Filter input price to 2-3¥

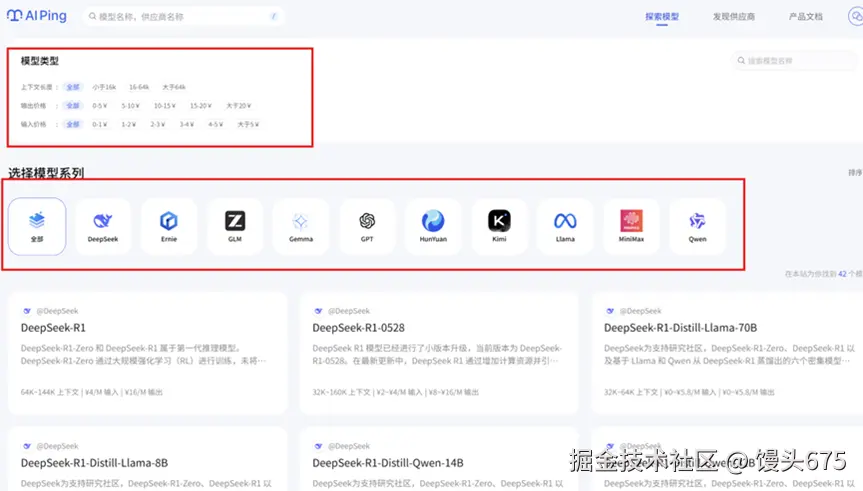click(158, 124)
